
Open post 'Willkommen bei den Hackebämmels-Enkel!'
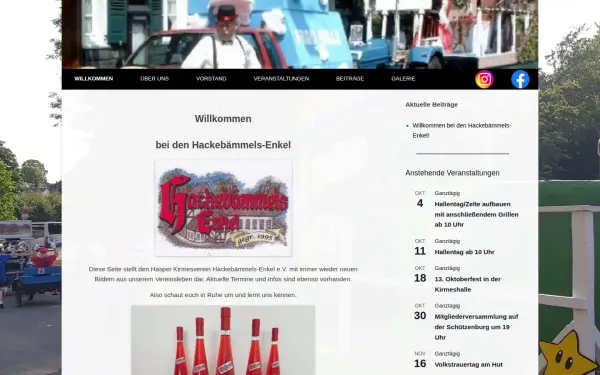[461, 130]
